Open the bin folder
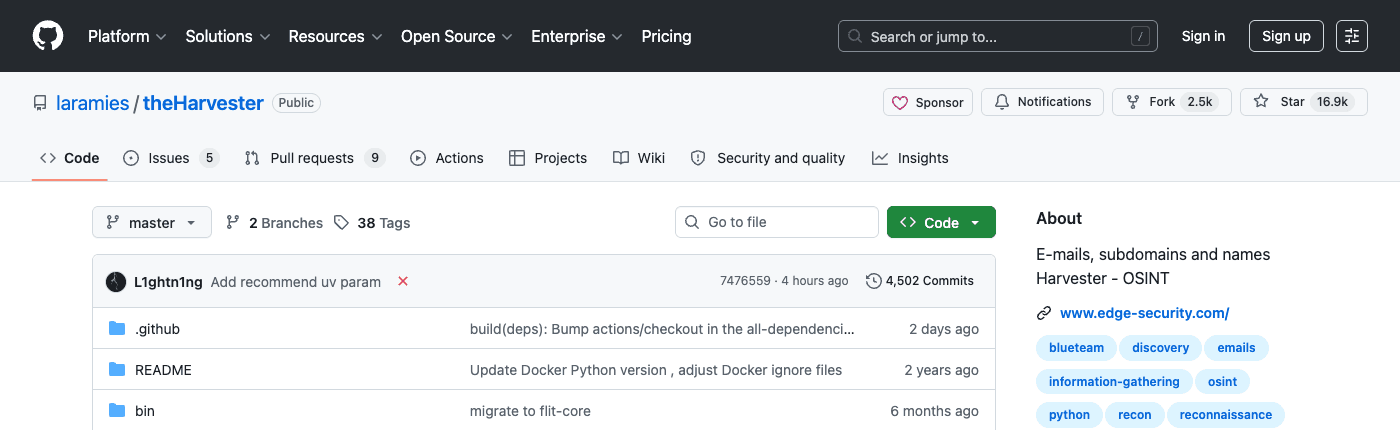The height and width of the screenshot is (430, 1400). 145,411
